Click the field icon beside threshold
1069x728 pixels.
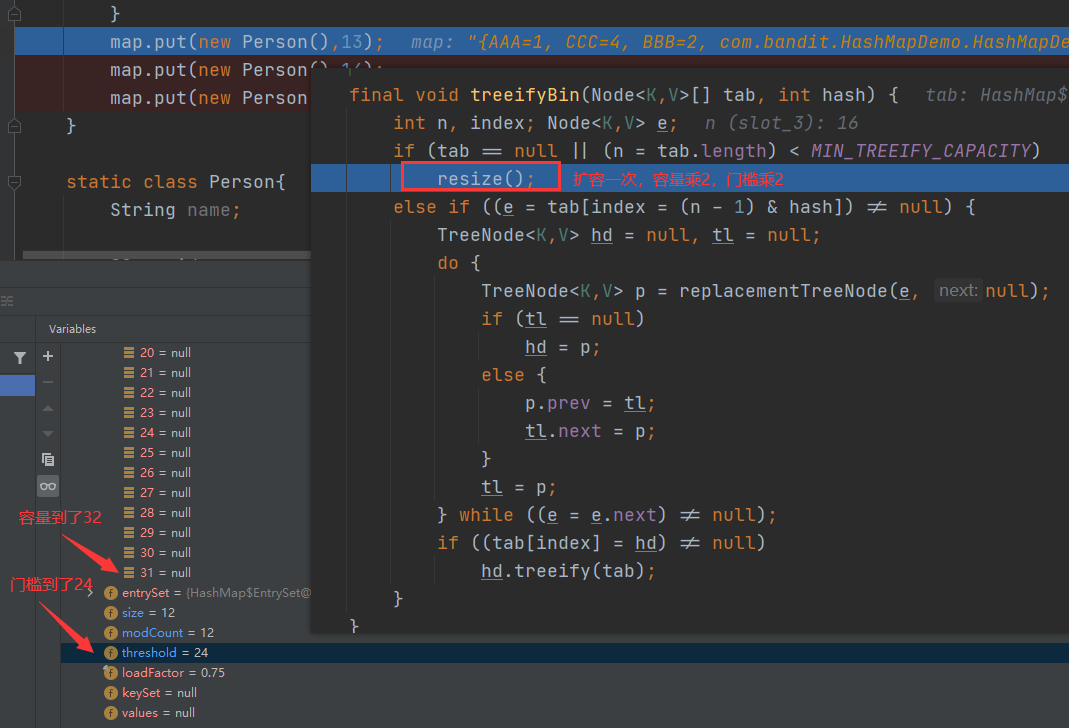[110, 652]
